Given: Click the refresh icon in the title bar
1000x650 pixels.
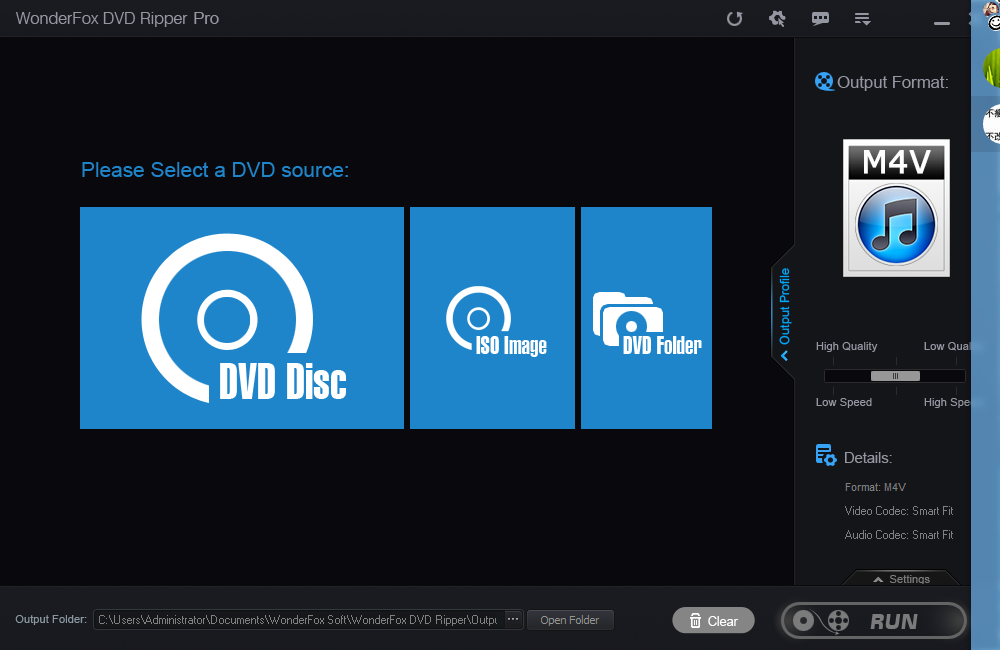Looking at the screenshot, I should 735,18.
